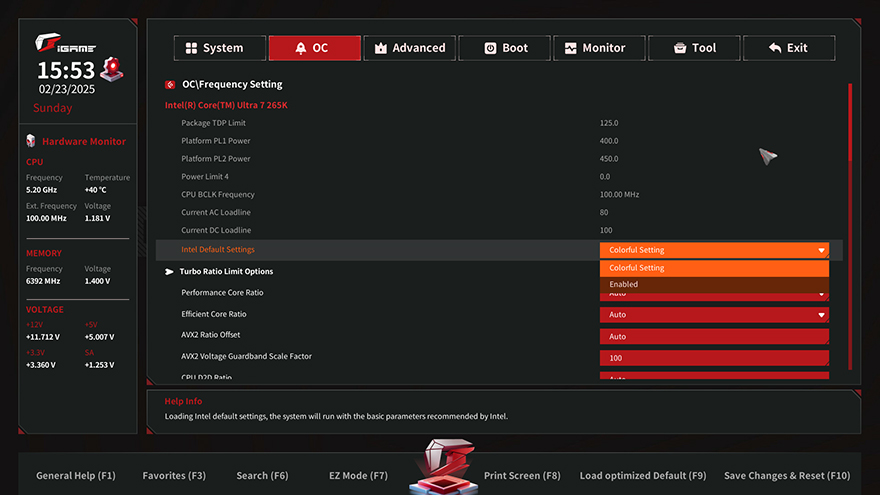
Task: Click the OC tab rocket icon
Action: click(x=301, y=48)
